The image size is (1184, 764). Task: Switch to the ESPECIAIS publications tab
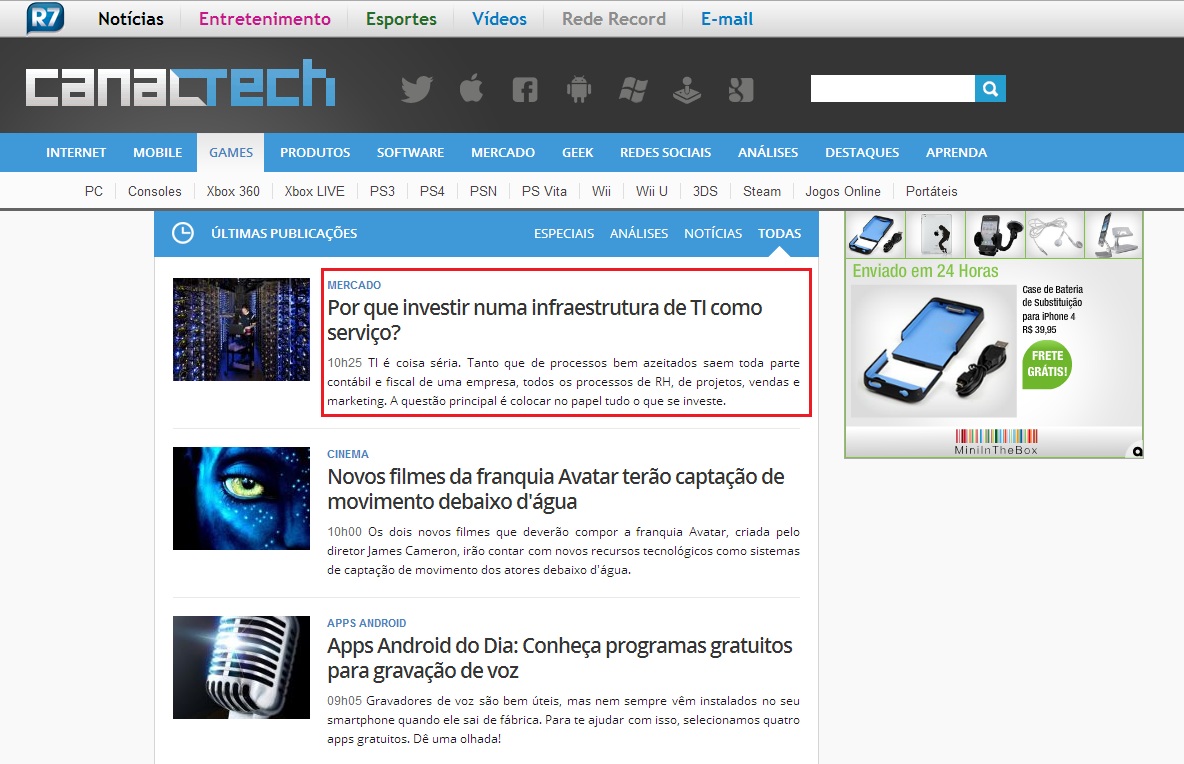point(564,233)
